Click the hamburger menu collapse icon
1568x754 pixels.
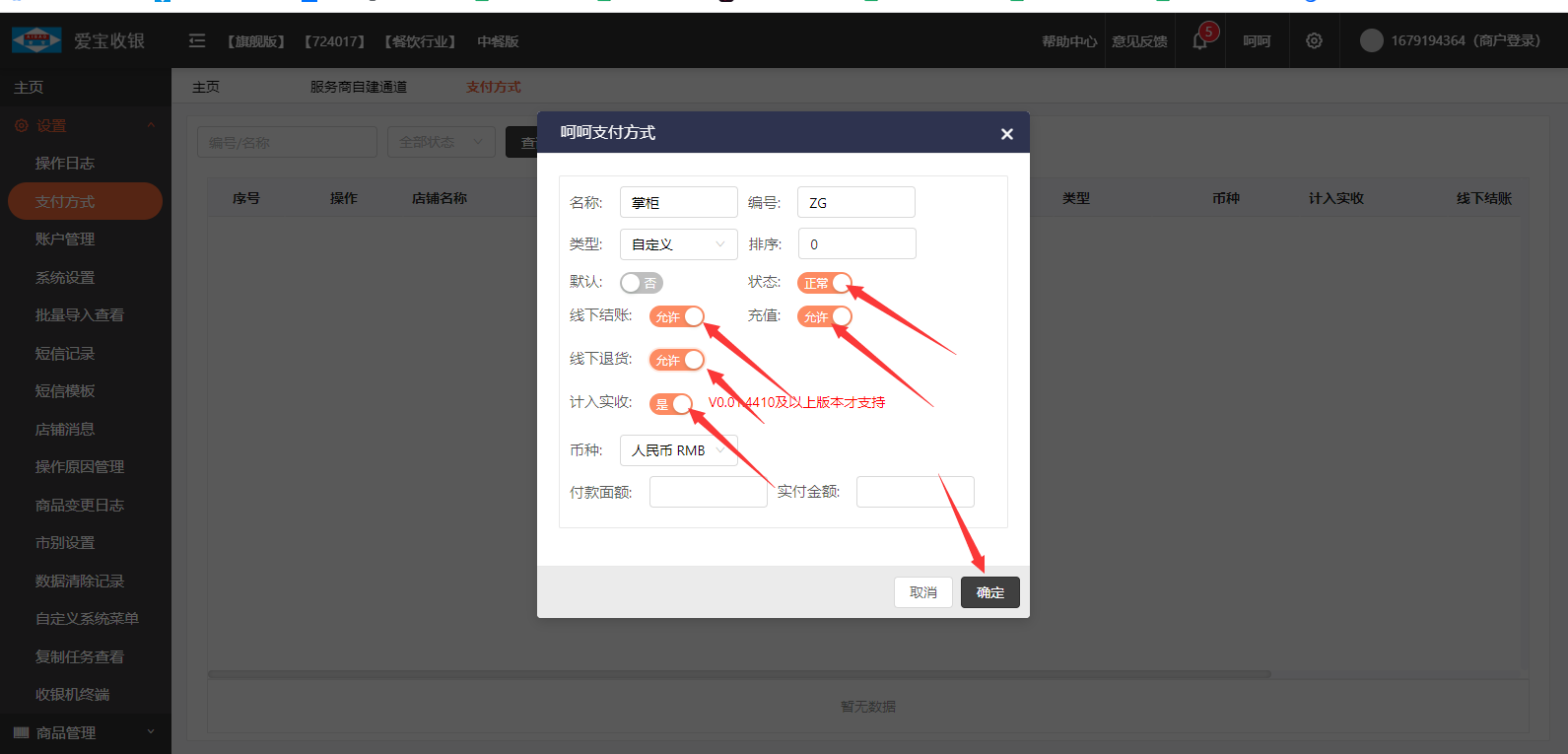(197, 40)
